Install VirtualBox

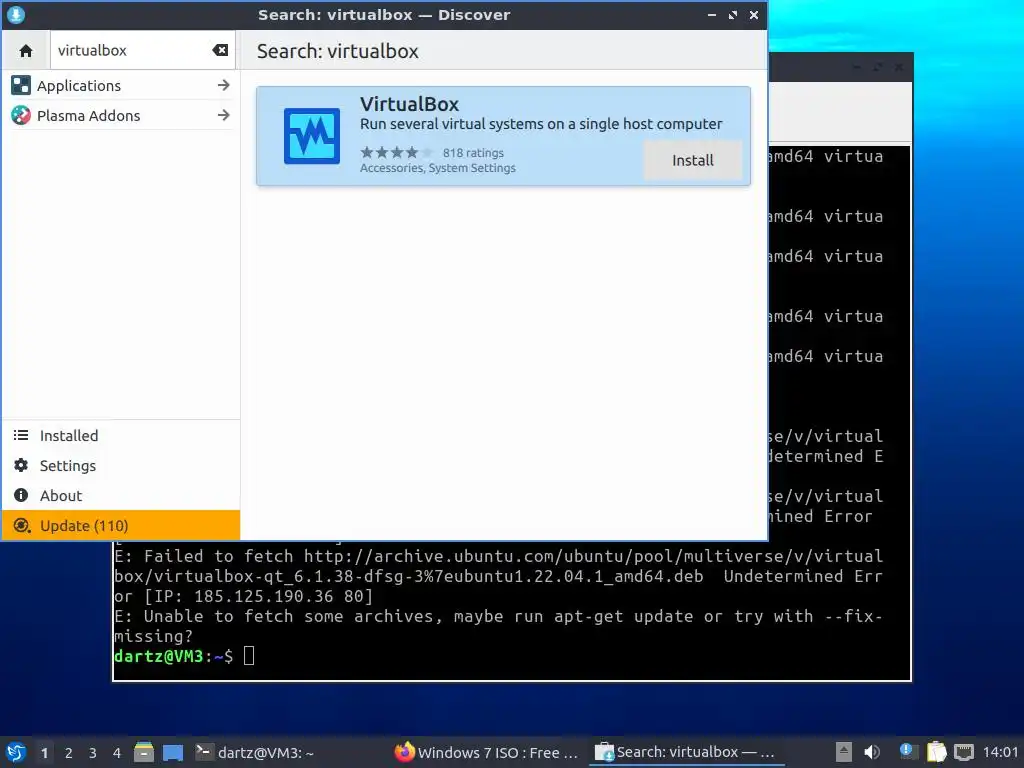pos(693,160)
